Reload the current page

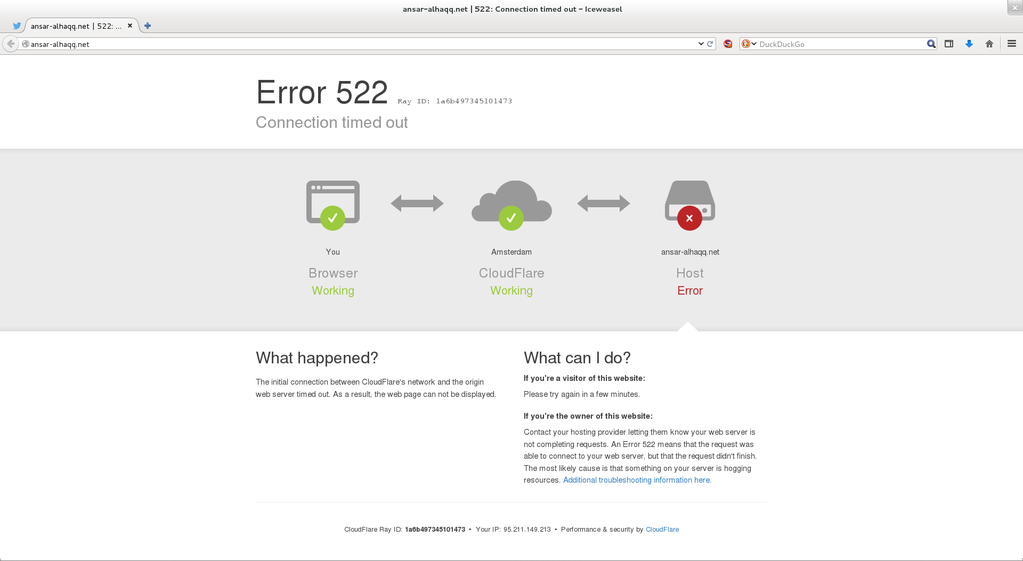coord(710,44)
